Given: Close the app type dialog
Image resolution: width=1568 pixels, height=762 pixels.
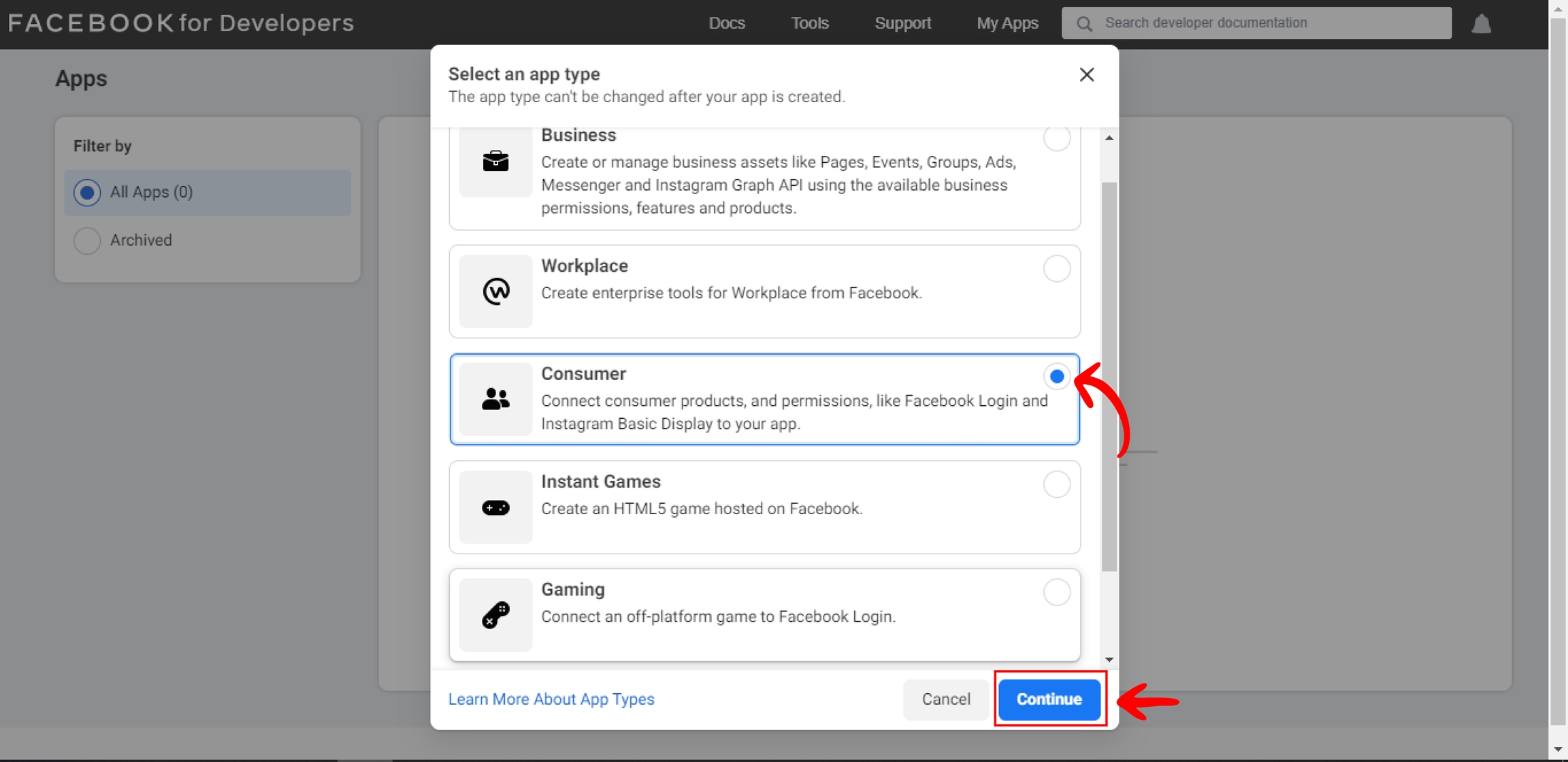Looking at the screenshot, I should (1086, 74).
